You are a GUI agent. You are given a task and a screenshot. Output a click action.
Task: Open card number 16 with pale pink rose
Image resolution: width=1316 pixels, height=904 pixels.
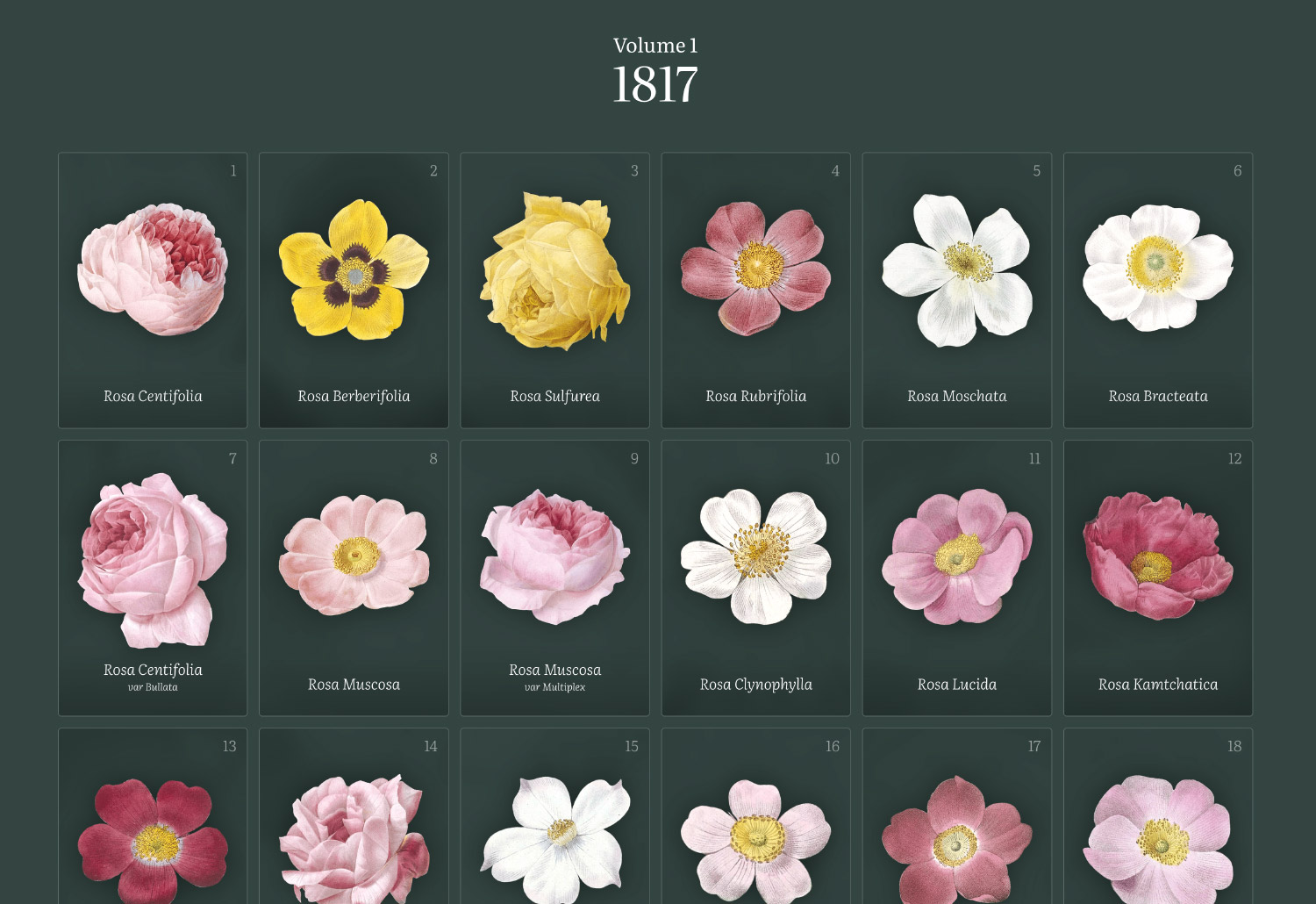(x=755, y=816)
